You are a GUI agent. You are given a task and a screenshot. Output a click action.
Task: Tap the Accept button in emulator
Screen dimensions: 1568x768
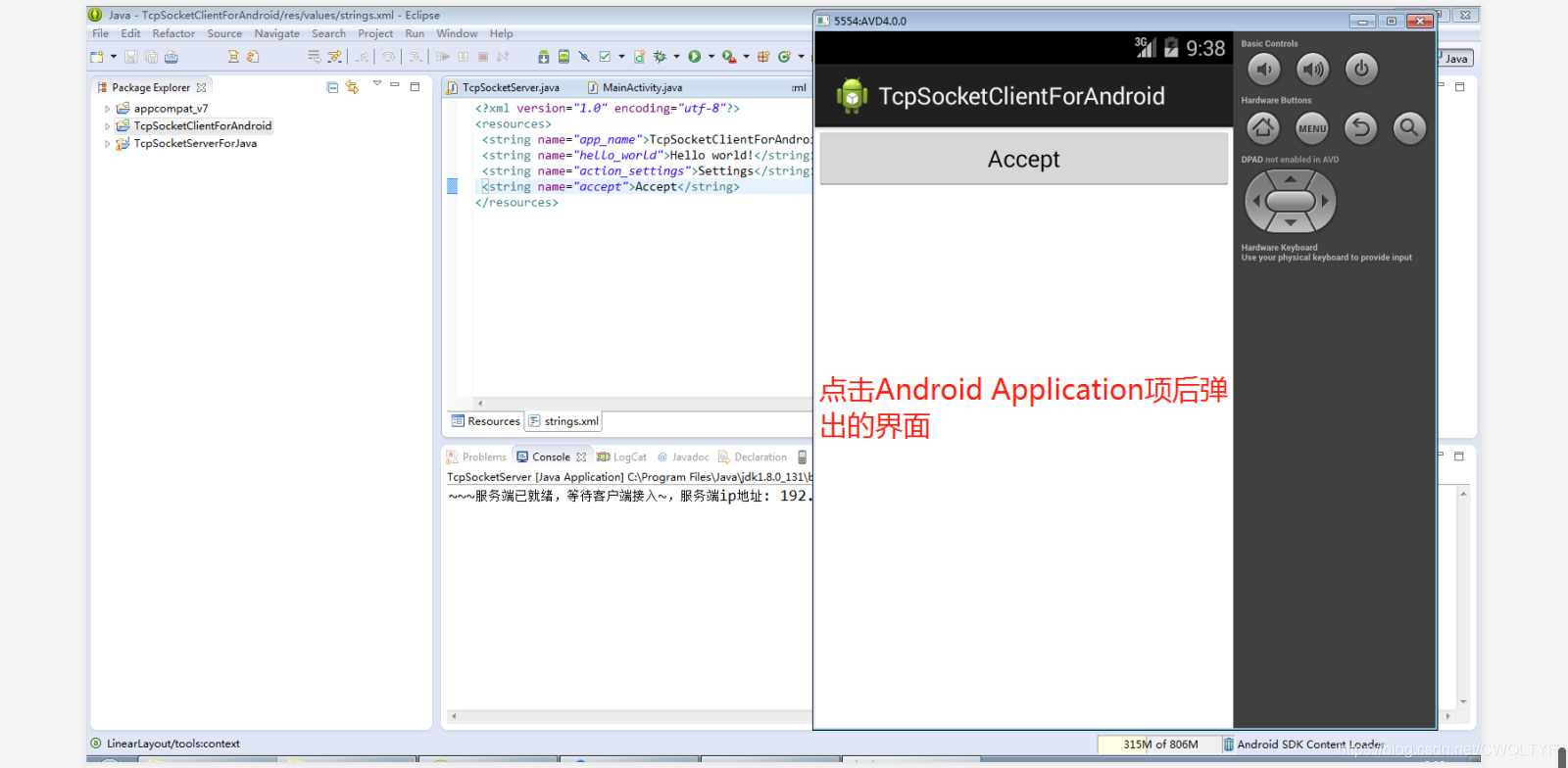coord(1023,159)
